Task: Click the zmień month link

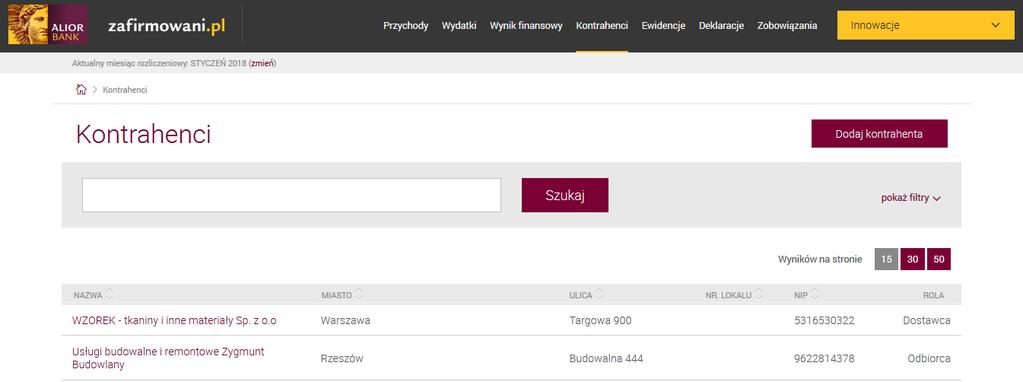Action: tap(262, 63)
